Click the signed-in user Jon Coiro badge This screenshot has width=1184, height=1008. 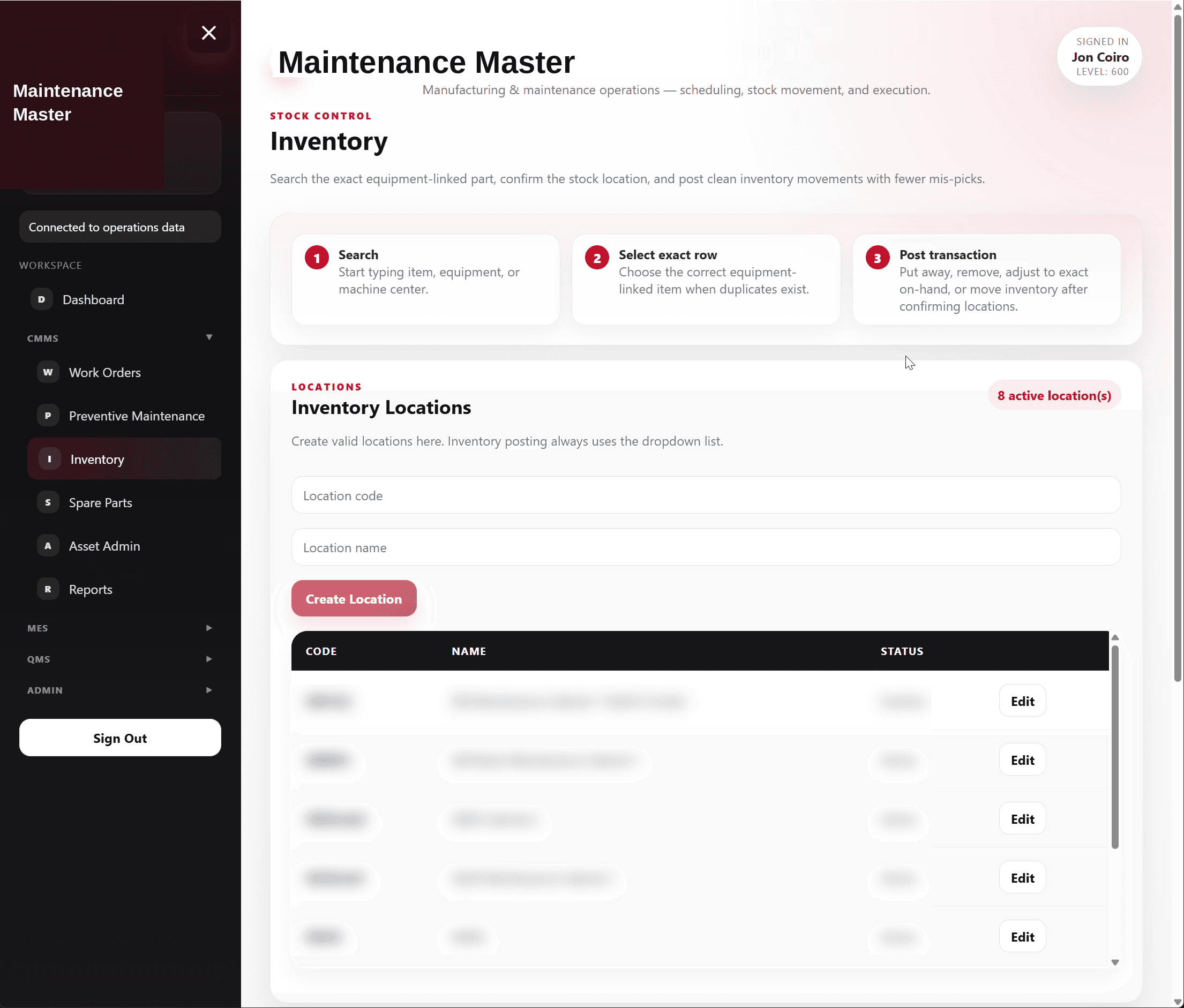[x=1099, y=57]
